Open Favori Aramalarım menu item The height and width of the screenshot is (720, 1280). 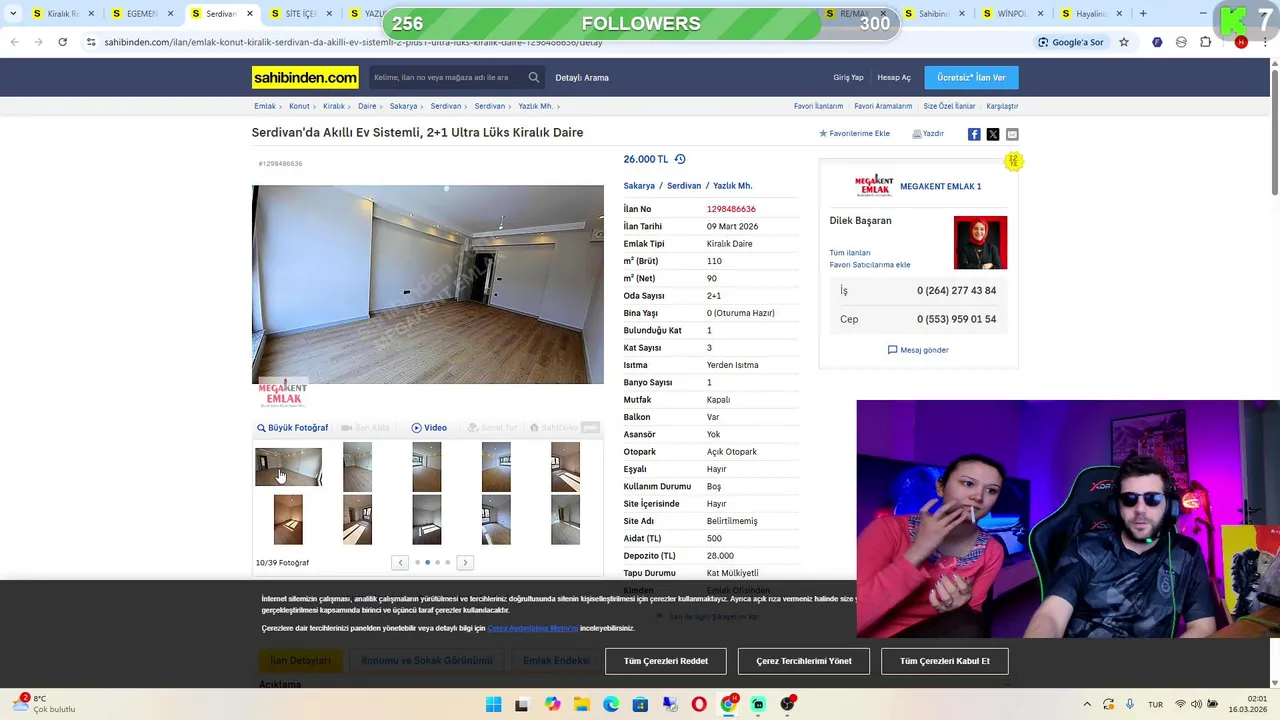(883, 106)
